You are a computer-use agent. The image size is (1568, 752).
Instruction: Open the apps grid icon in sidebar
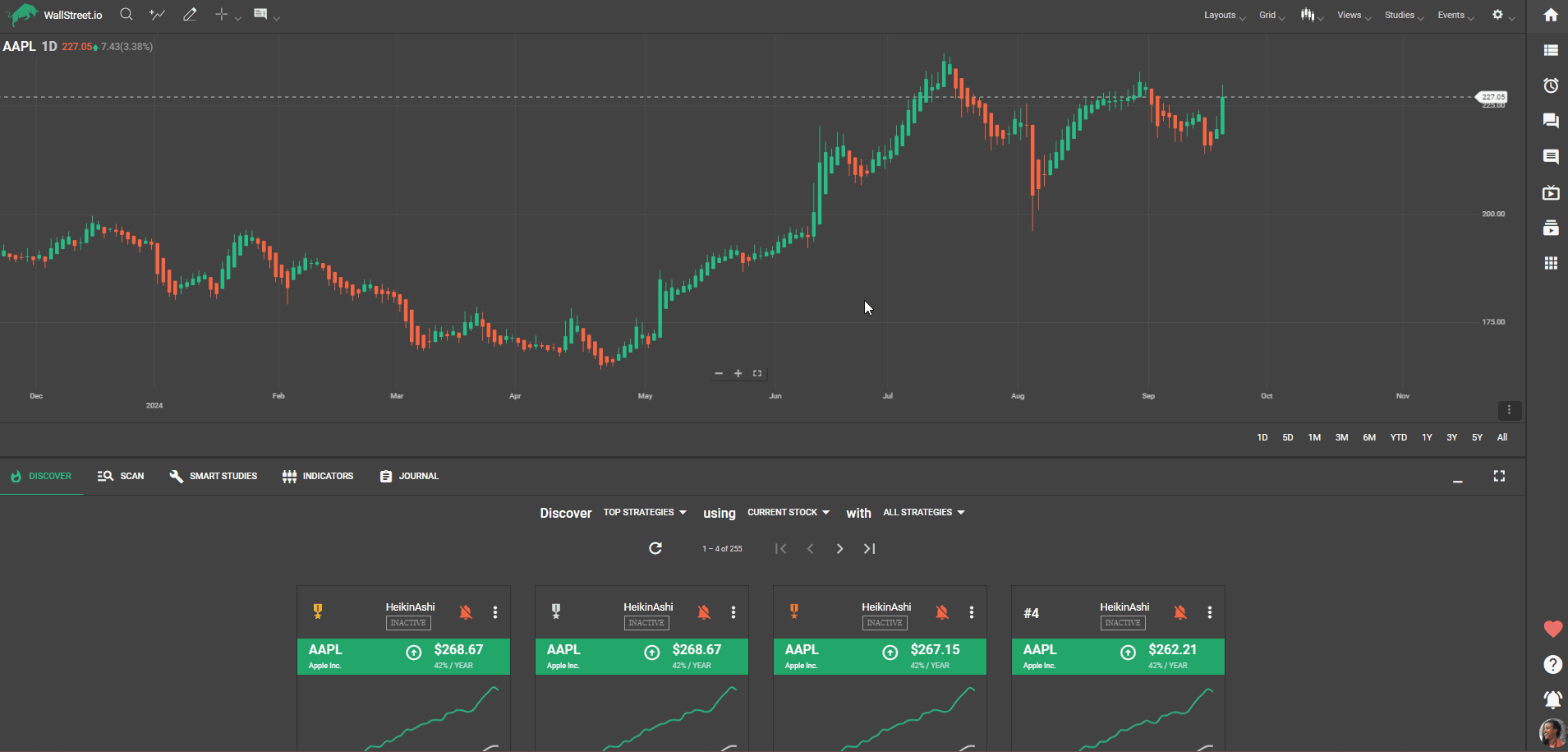(1551, 263)
